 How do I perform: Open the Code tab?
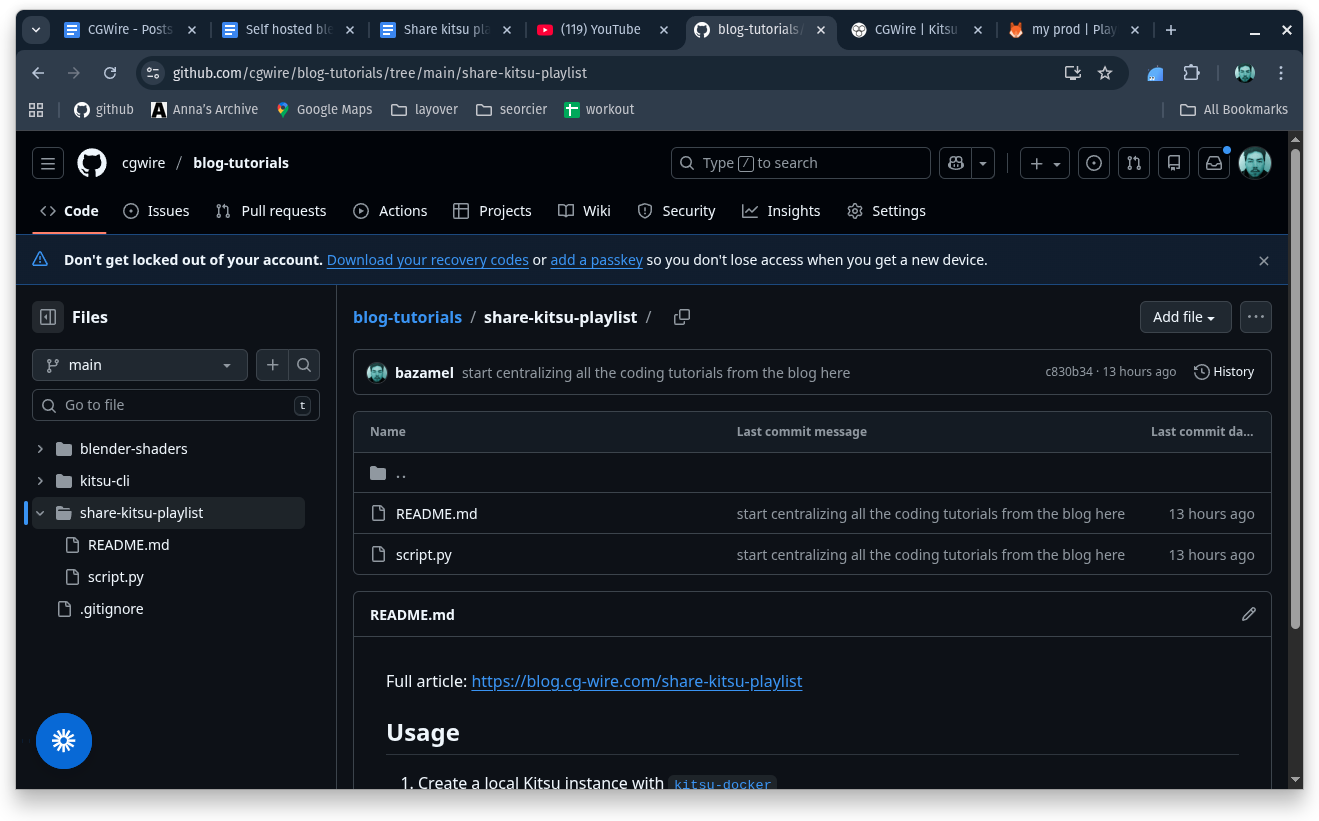pyautogui.click(x=69, y=211)
